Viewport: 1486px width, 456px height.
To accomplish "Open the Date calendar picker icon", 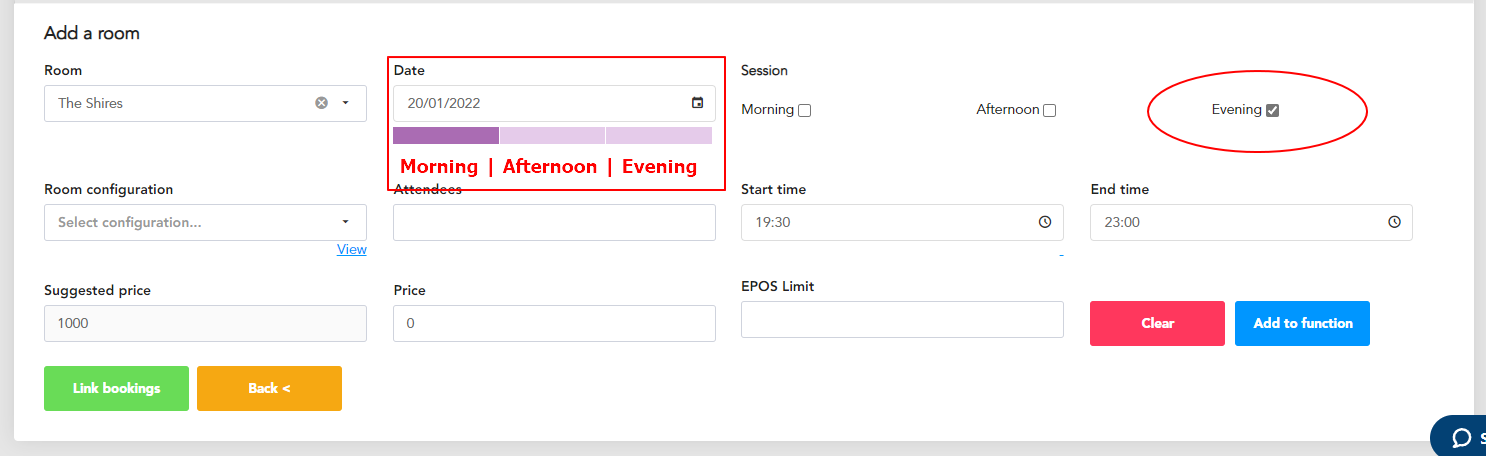I will [x=697, y=103].
